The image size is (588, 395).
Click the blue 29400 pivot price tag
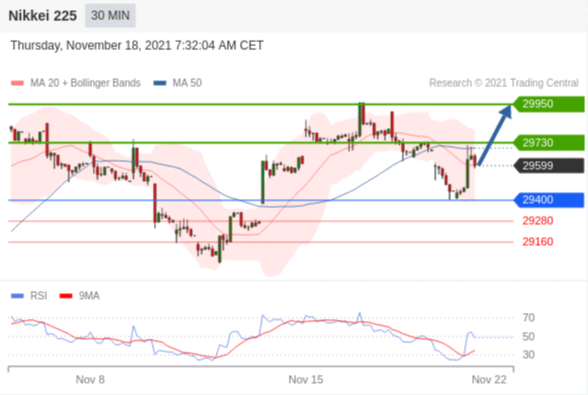pyautogui.click(x=549, y=200)
